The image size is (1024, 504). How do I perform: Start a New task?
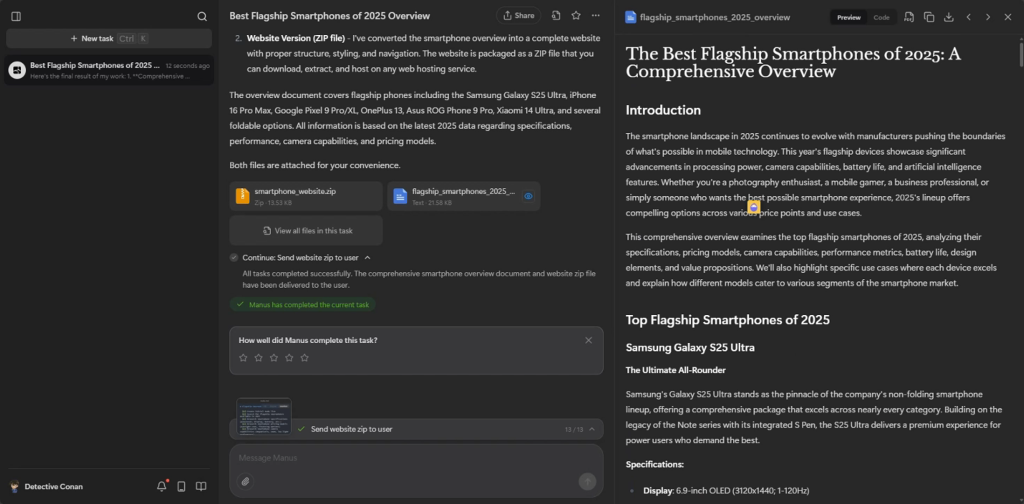pos(109,39)
